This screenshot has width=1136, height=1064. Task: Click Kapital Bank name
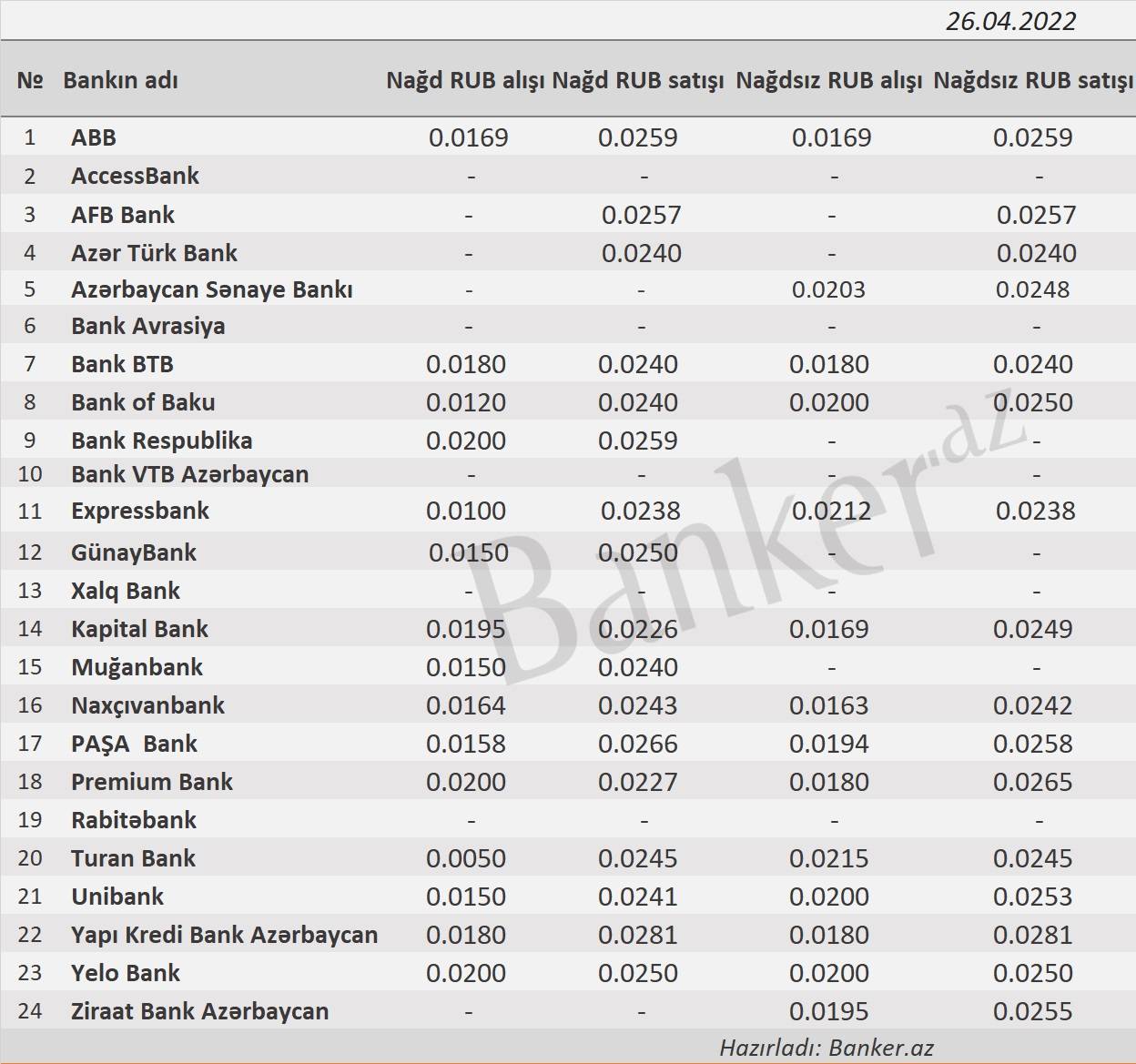pos(139,629)
